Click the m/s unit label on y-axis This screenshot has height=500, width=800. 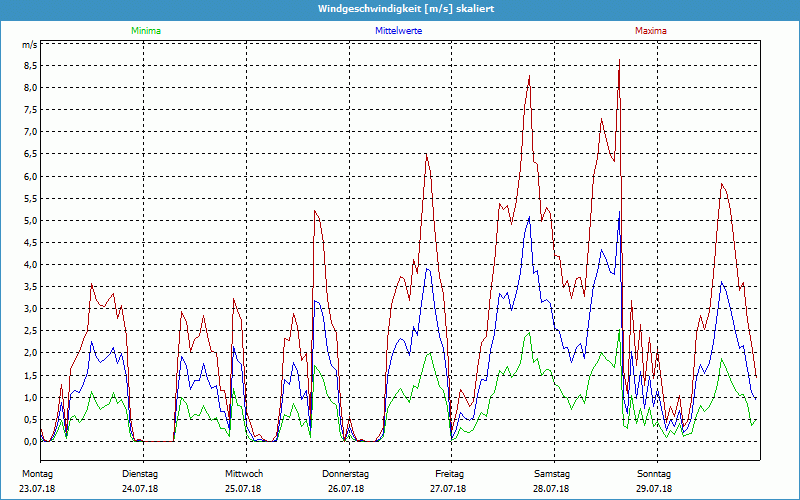click(x=29, y=45)
